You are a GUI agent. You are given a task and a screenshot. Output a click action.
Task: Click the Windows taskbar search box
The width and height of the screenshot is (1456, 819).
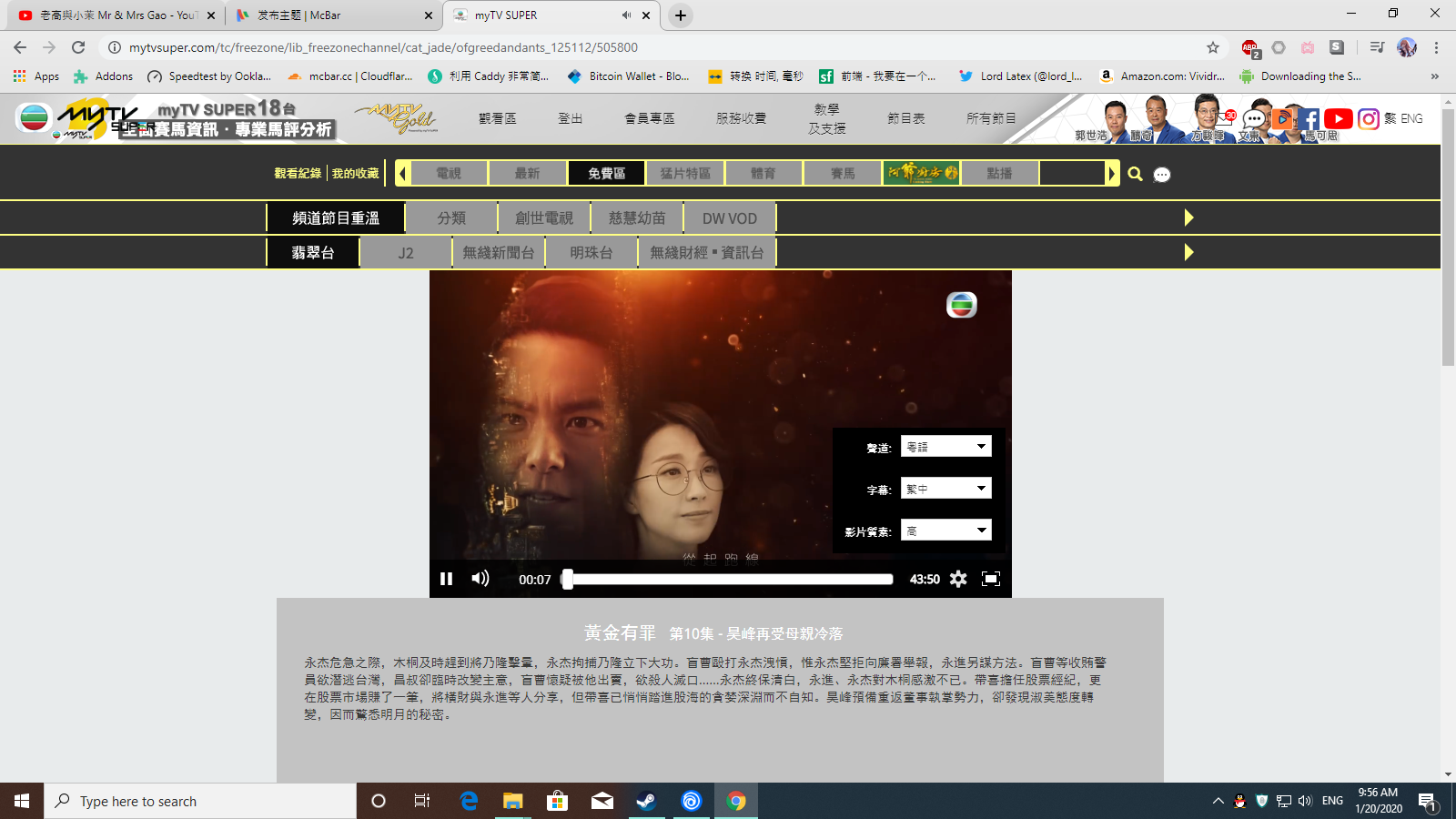coord(200,801)
